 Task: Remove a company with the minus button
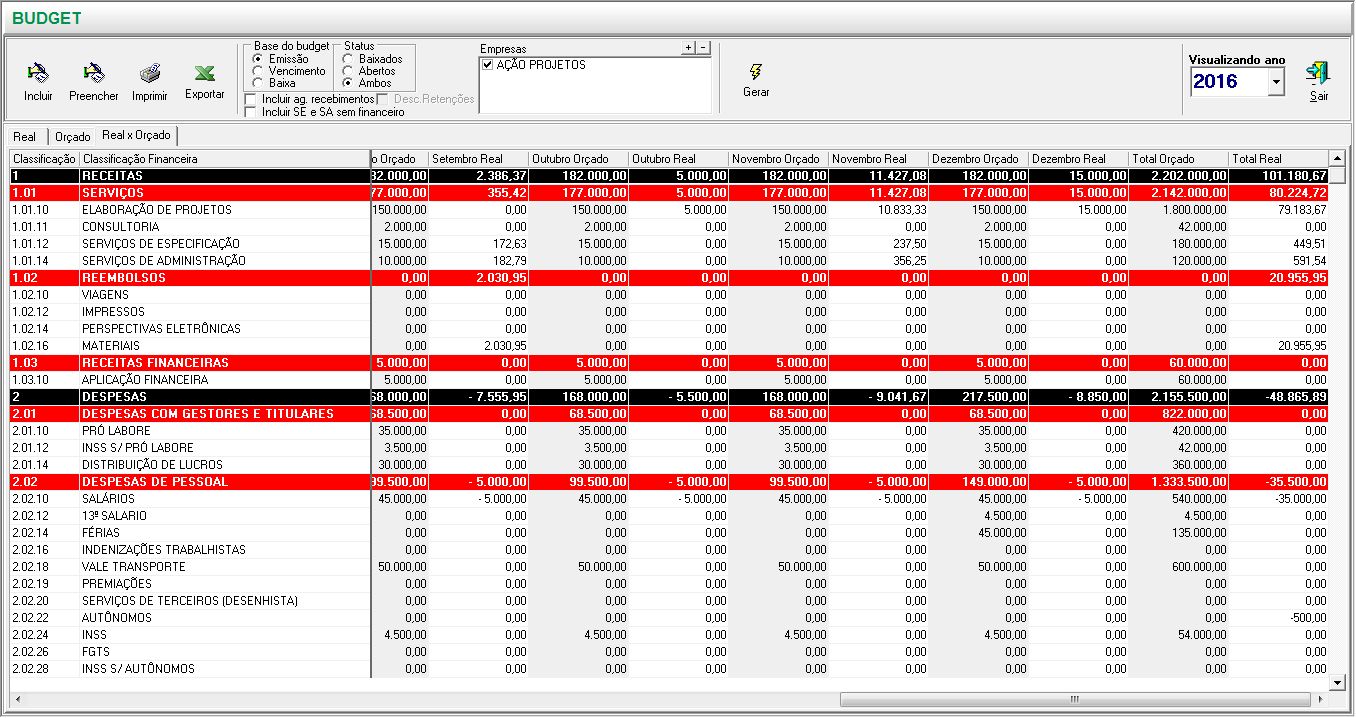(703, 48)
